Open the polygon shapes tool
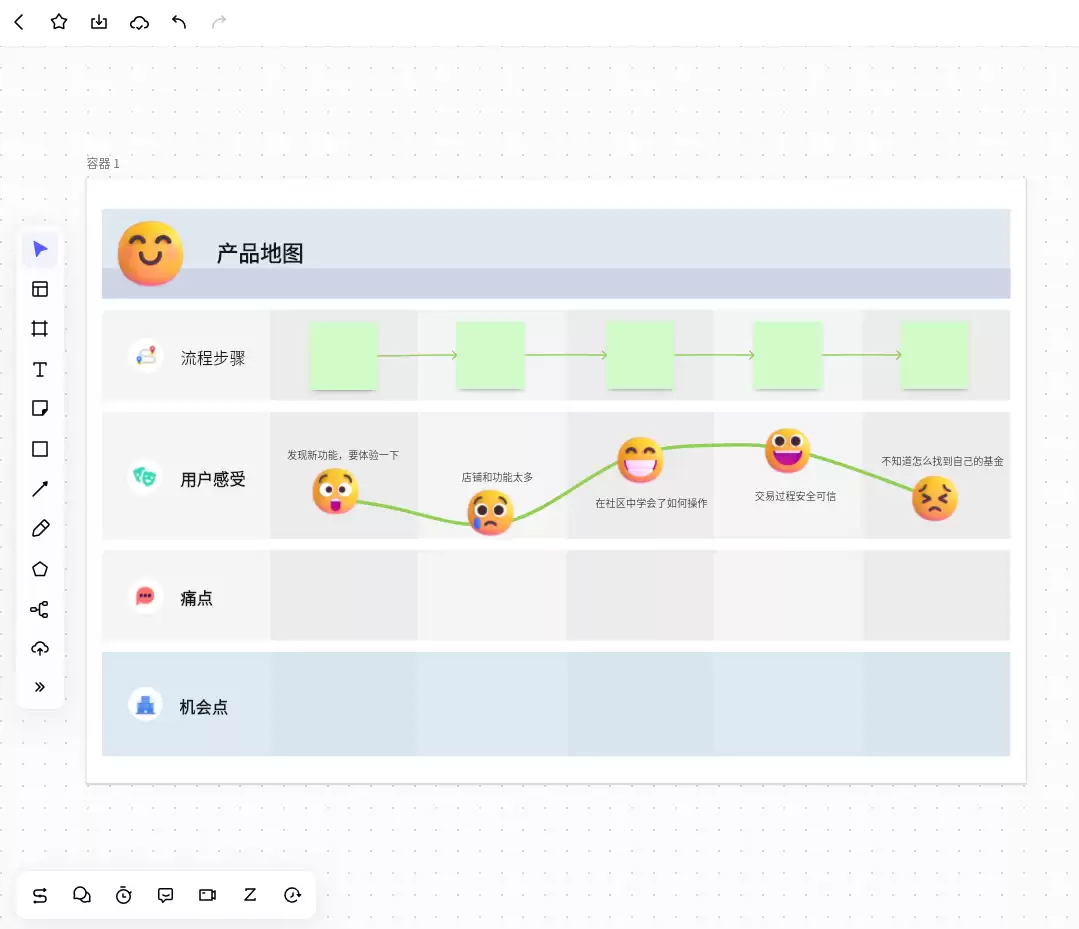This screenshot has width=1079, height=929. tap(40, 569)
